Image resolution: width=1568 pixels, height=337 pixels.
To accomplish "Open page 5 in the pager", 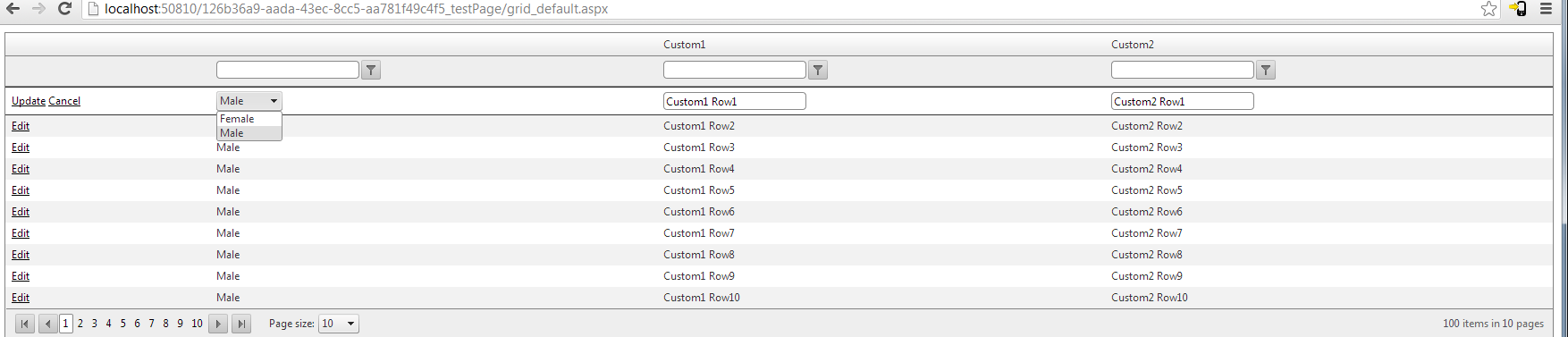I will click(122, 324).
